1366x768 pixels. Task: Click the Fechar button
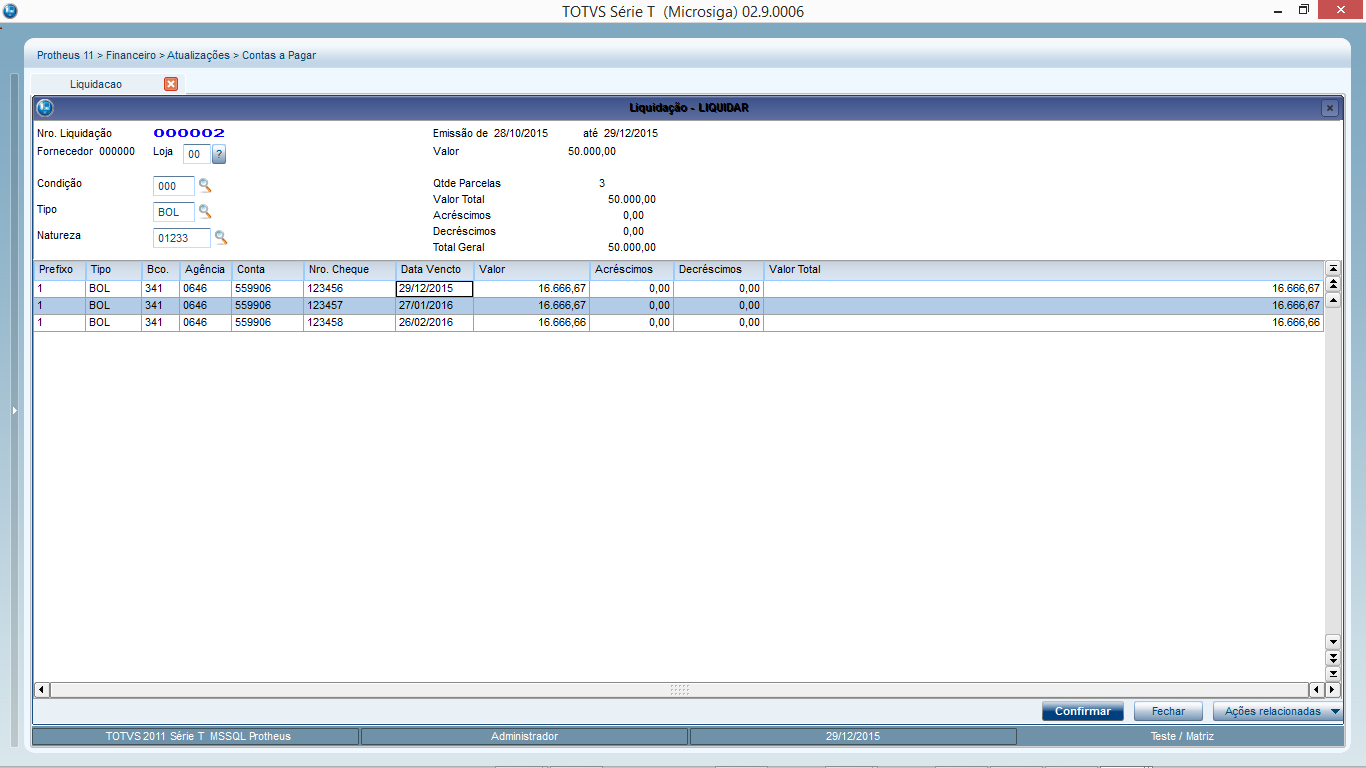[1168, 711]
